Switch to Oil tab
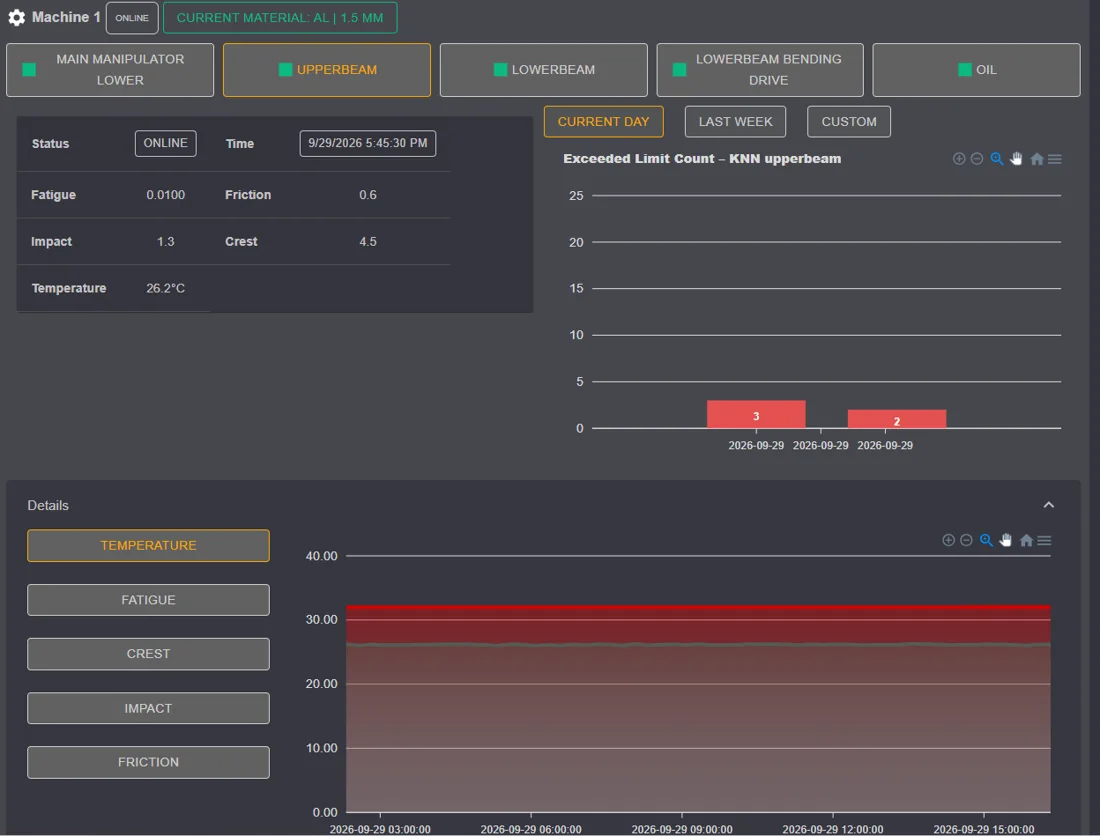 [977, 69]
